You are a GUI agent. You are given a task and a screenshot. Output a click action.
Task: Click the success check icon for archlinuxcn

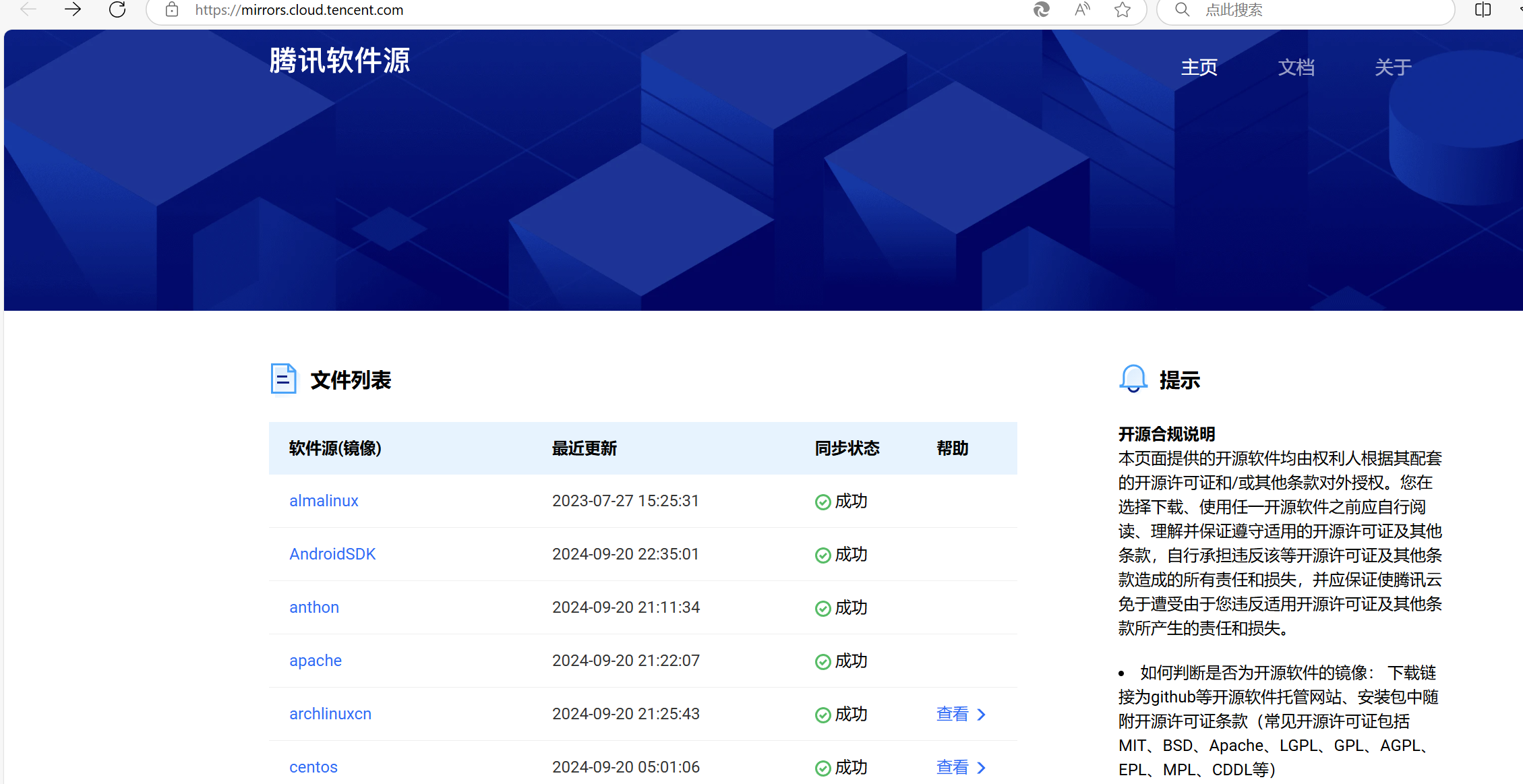click(823, 715)
